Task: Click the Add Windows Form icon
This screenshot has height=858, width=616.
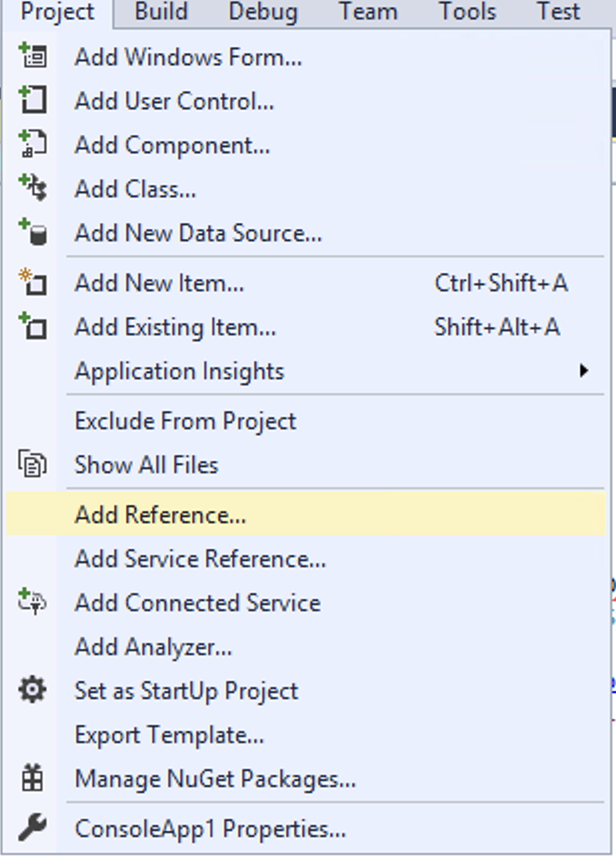Action: point(32,57)
